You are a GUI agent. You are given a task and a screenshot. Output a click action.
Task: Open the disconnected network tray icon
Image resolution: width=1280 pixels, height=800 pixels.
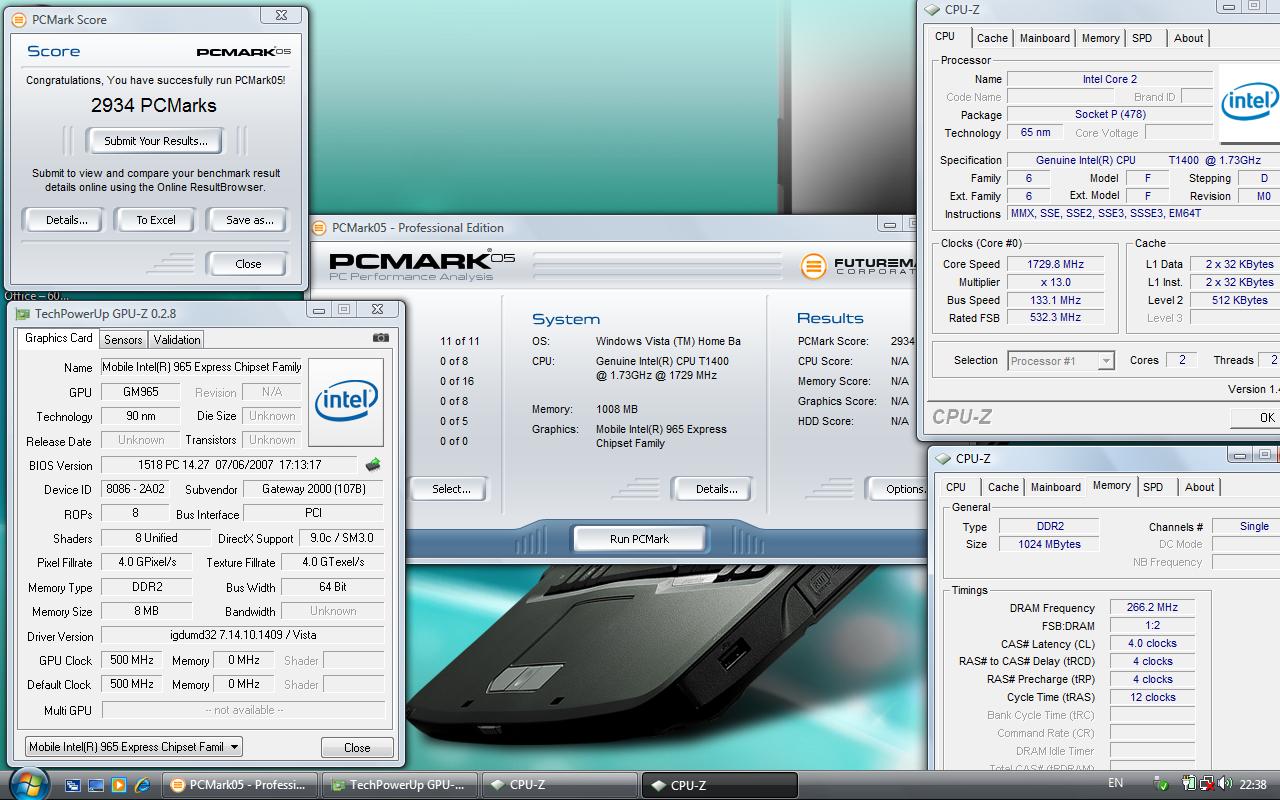[1207, 784]
